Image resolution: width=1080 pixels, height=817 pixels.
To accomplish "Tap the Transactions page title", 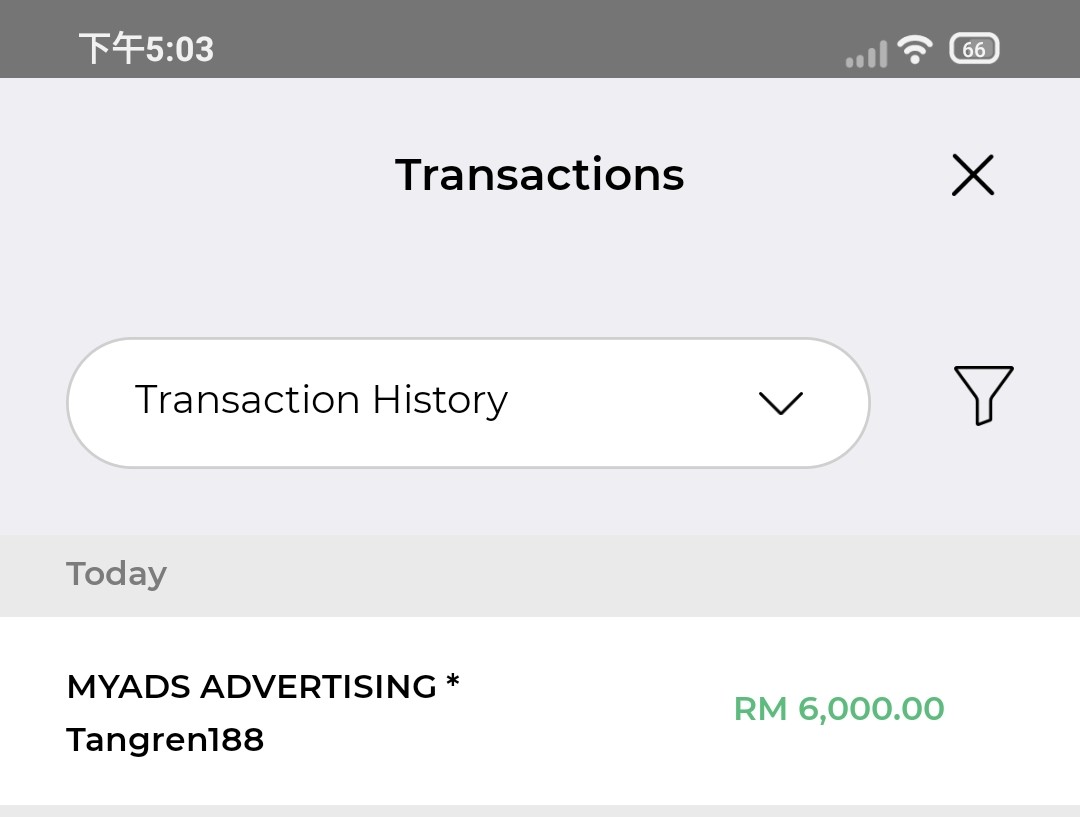I will [x=539, y=175].
